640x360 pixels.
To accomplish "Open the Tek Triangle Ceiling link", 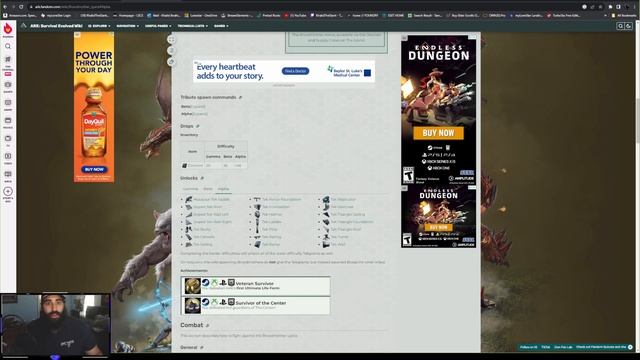I will click(347, 214).
